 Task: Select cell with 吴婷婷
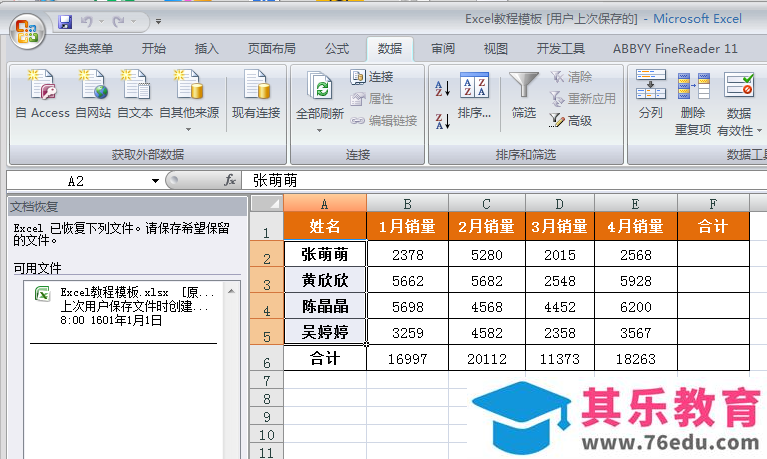pyautogui.click(x=325, y=332)
